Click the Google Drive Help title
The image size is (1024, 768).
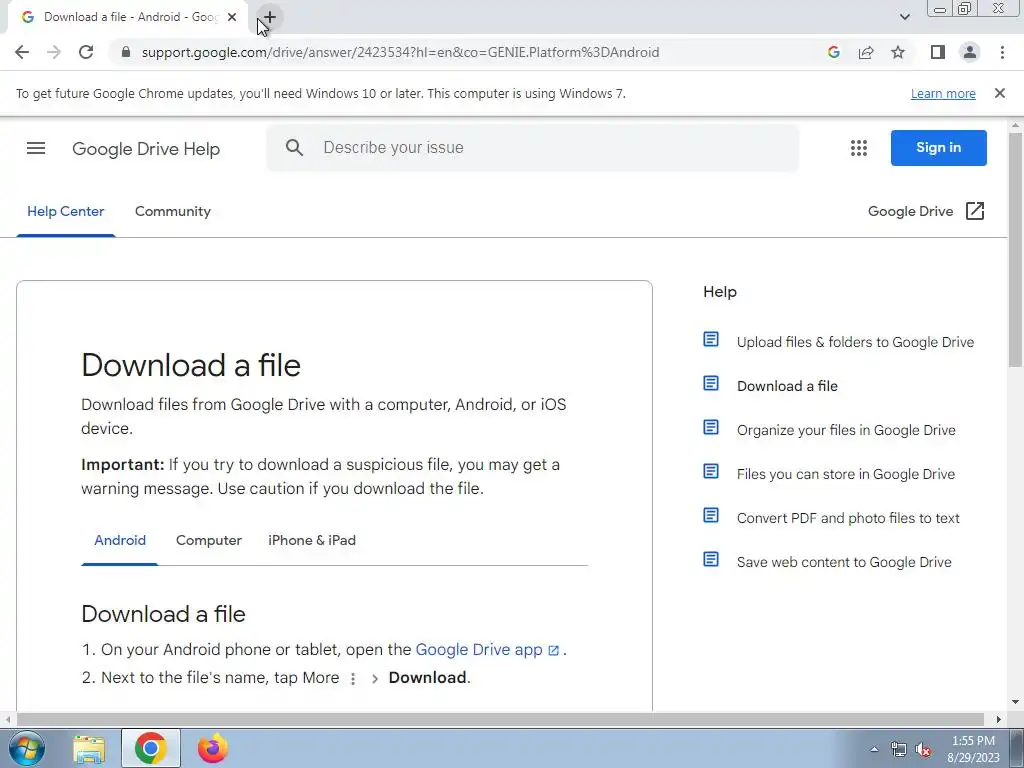click(x=146, y=149)
